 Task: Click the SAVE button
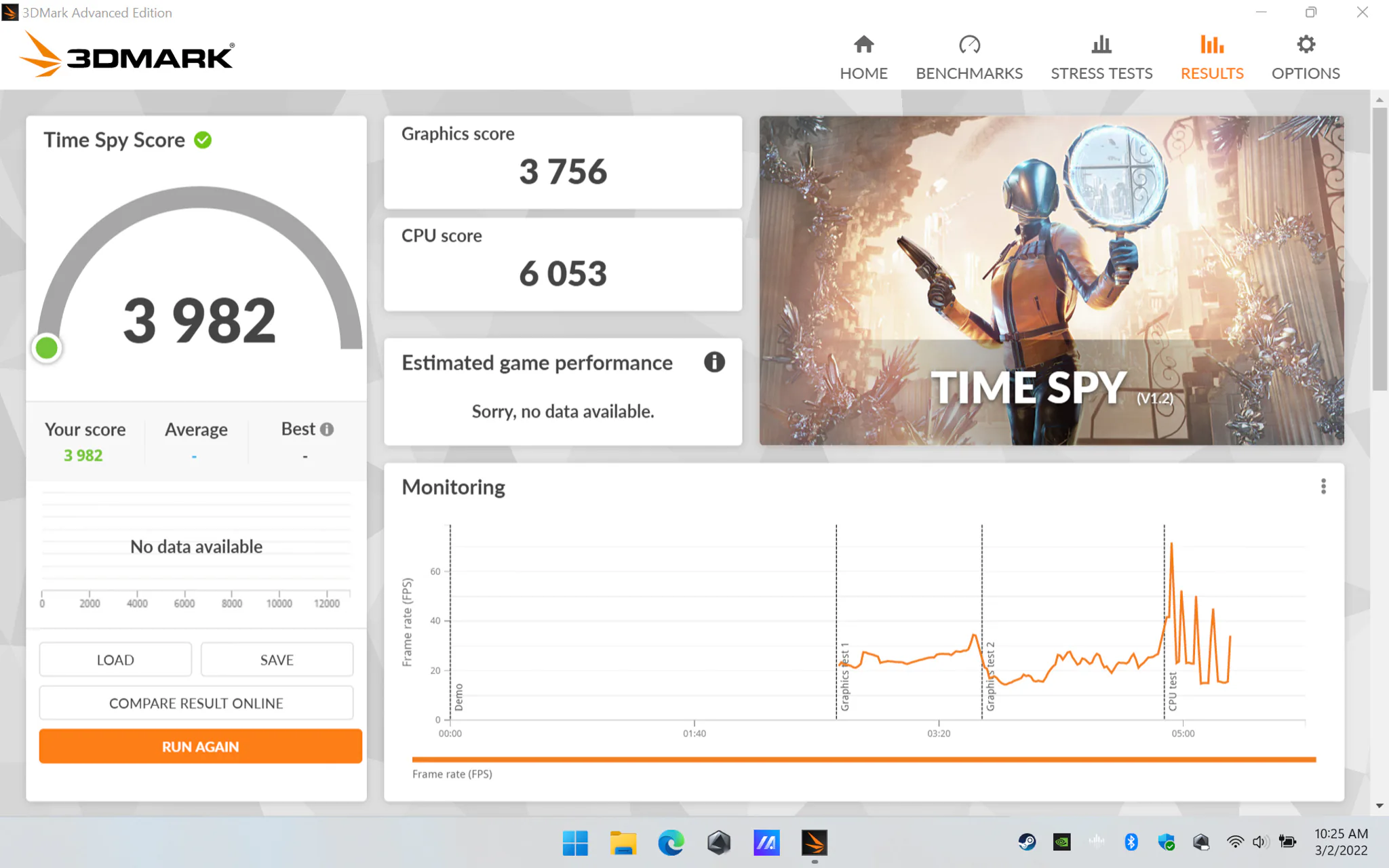tap(277, 659)
